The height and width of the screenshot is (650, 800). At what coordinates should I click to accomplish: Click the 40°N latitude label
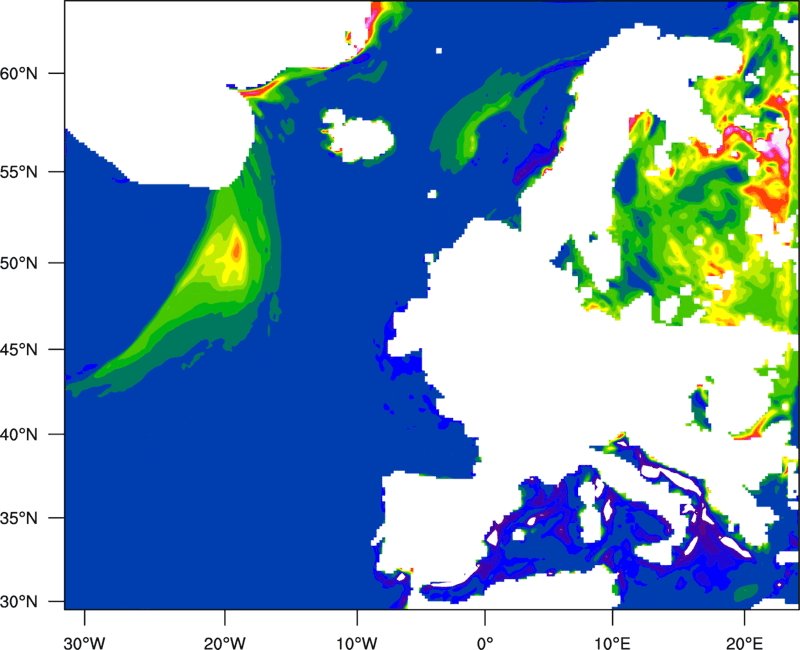[19, 435]
